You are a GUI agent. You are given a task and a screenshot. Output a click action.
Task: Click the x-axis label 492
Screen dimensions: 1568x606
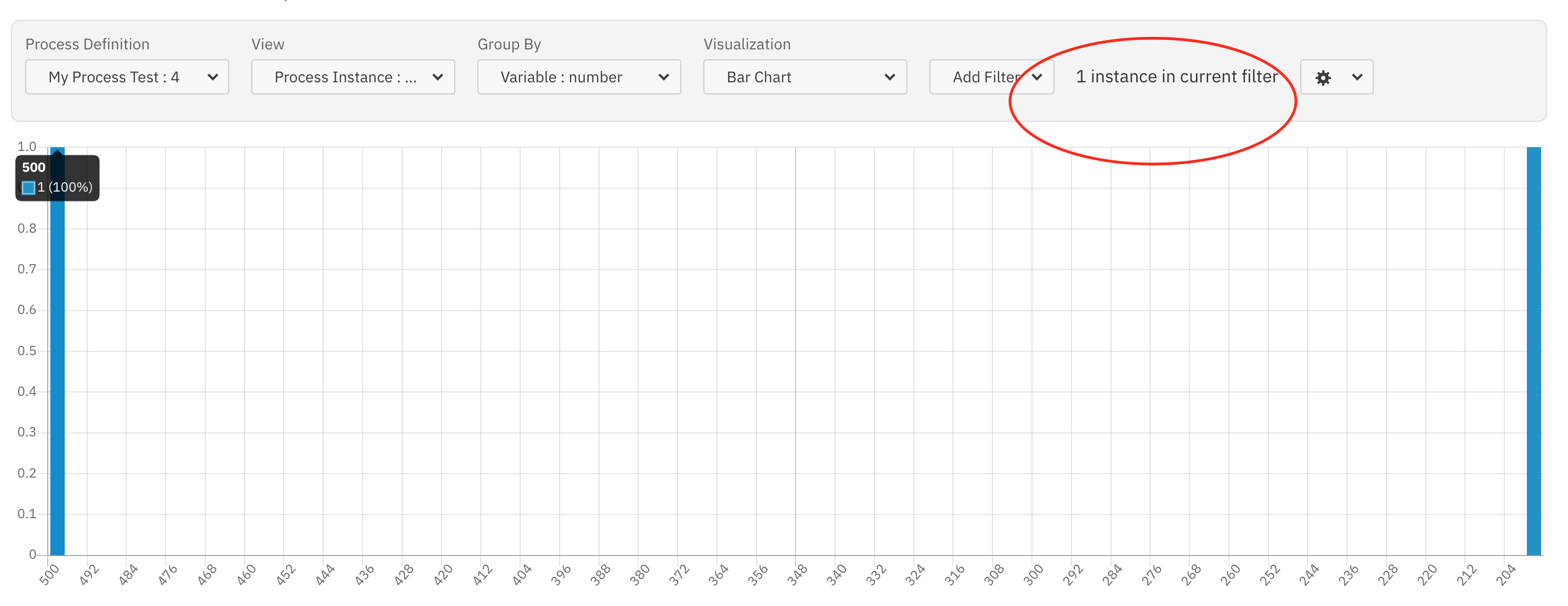(x=89, y=575)
